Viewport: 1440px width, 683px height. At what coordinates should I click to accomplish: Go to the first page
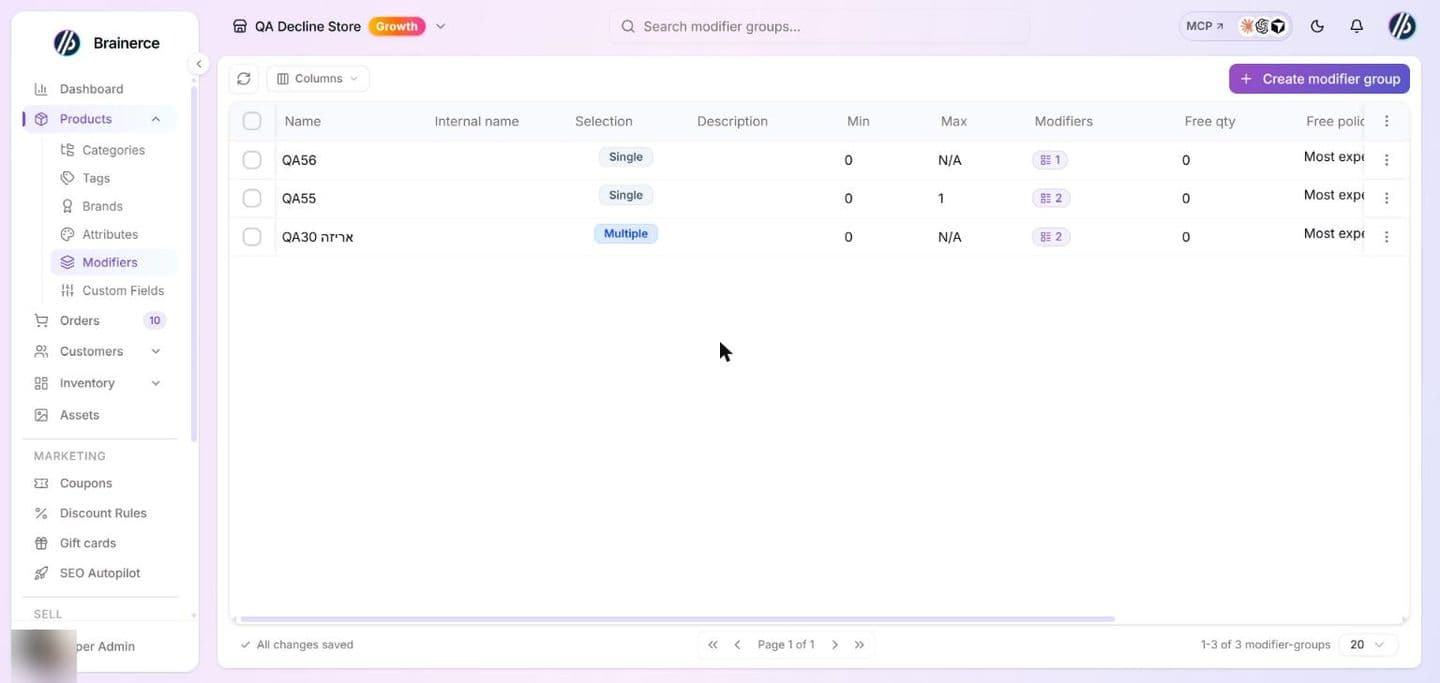tap(713, 645)
